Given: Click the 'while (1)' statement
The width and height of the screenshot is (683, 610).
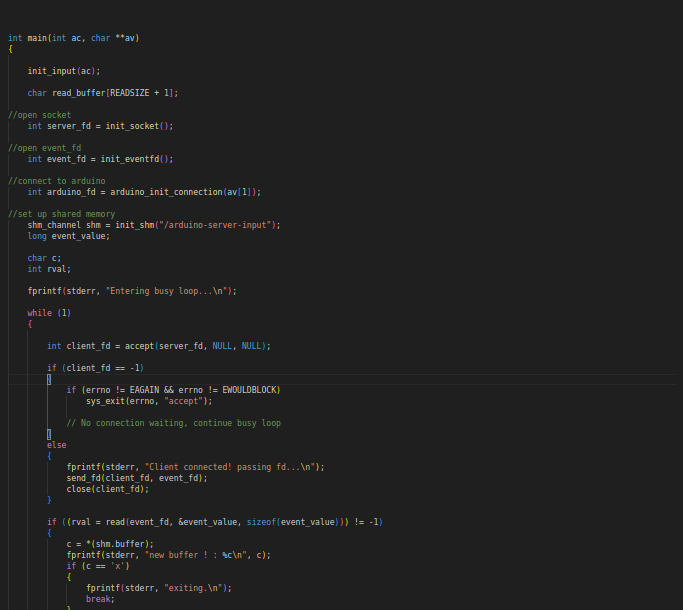Looking at the screenshot, I should 49,313.
